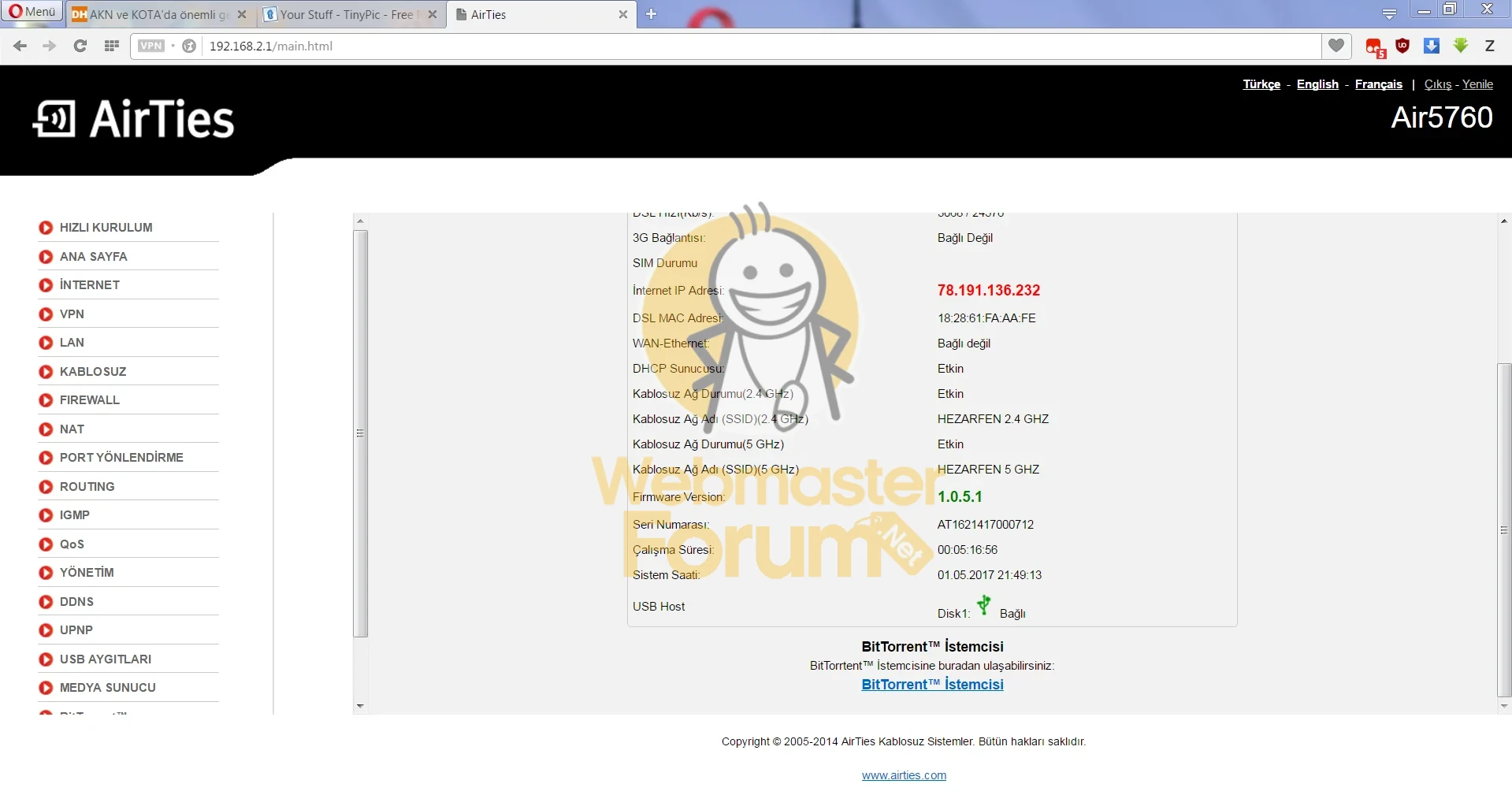Switch to the AKN ve KOTA'da tab
Screen dimensions: 1512x806
pos(159,14)
